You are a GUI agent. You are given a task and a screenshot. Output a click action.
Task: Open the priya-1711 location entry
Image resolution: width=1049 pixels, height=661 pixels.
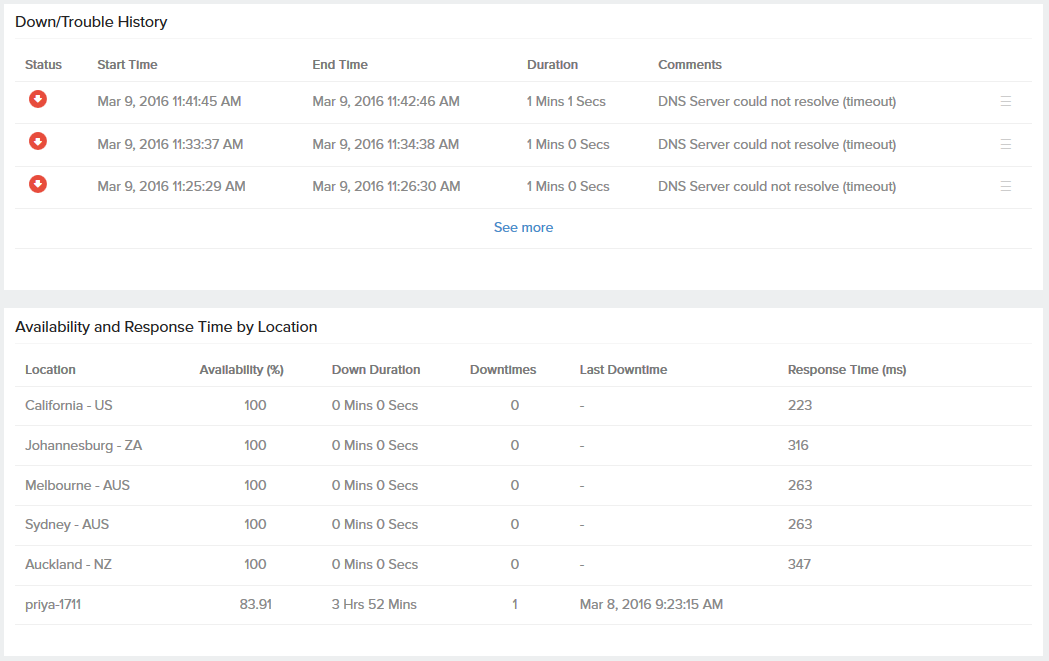[x=53, y=605]
